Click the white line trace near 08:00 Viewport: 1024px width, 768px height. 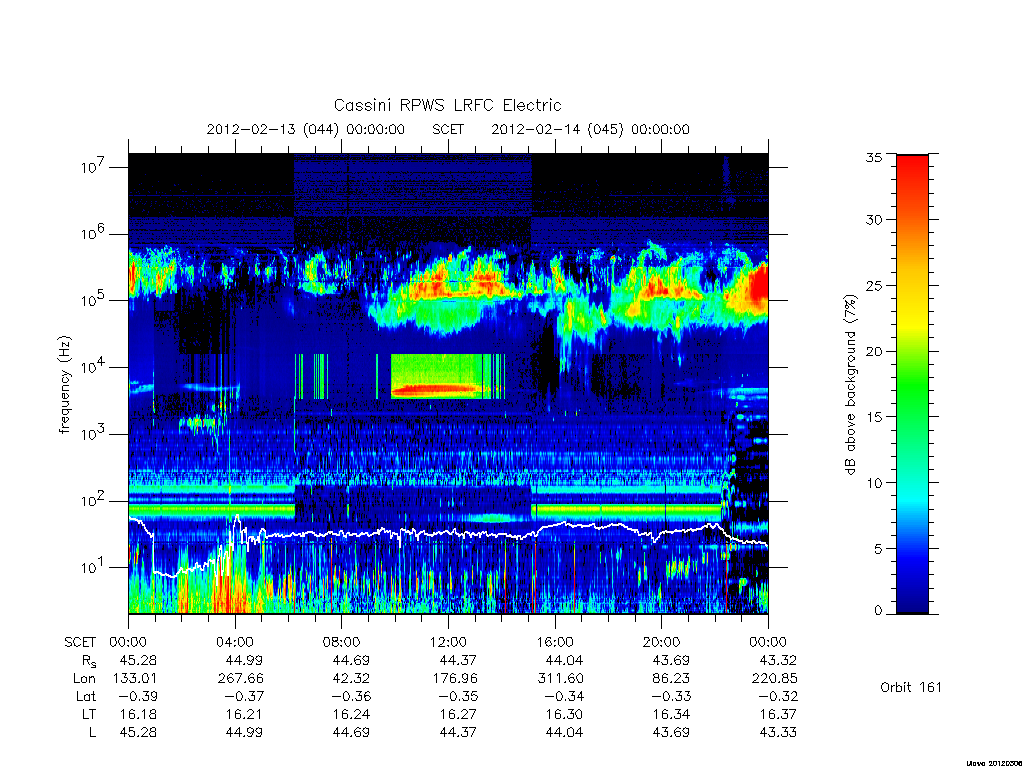coord(342,534)
